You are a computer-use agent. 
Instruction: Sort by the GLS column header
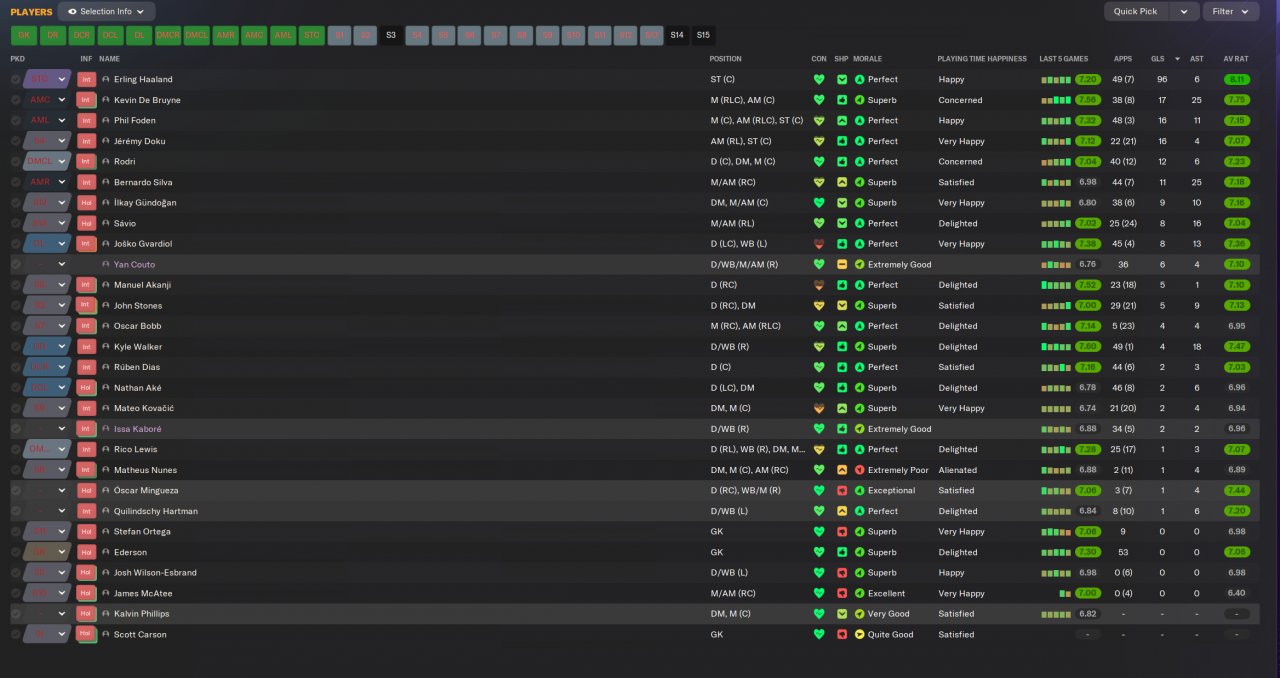pyautogui.click(x=1157, y=59)
